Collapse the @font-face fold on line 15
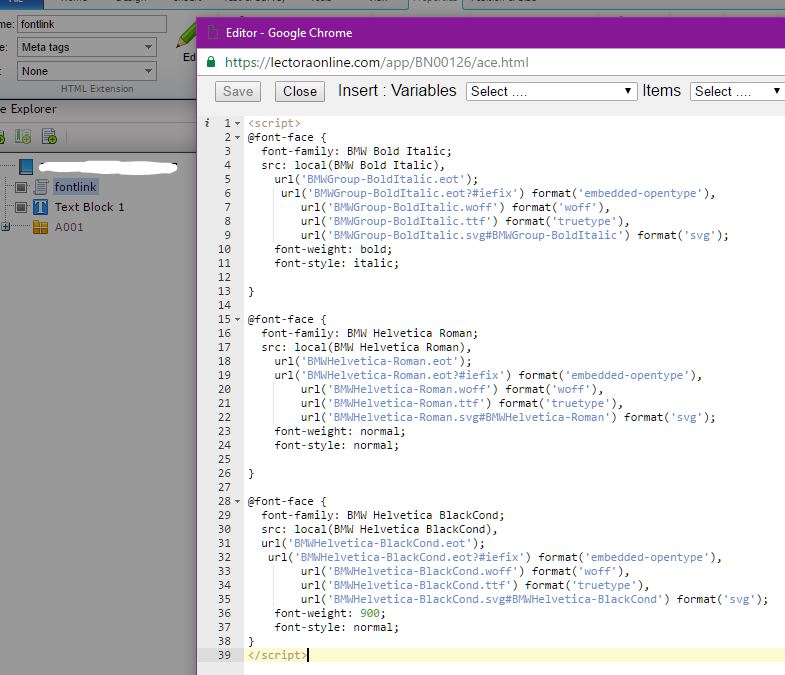The width and height of the screenshot is (785, 675). click(238, 319)
